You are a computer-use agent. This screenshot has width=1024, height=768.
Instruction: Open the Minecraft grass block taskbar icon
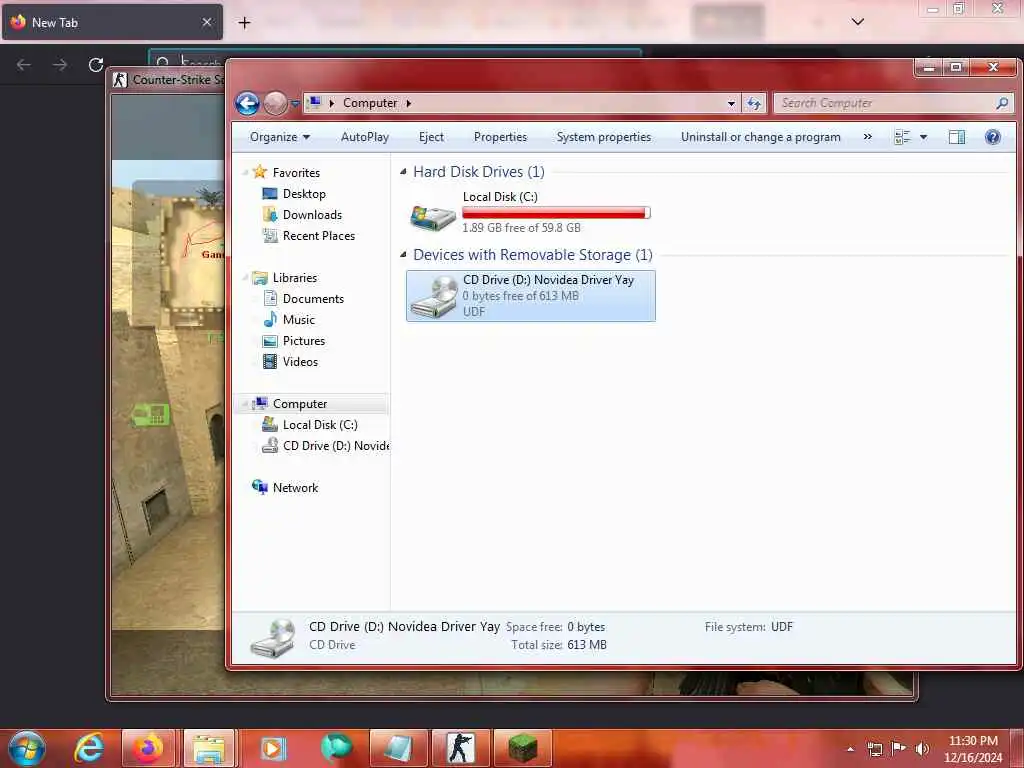tap(522, 748)
